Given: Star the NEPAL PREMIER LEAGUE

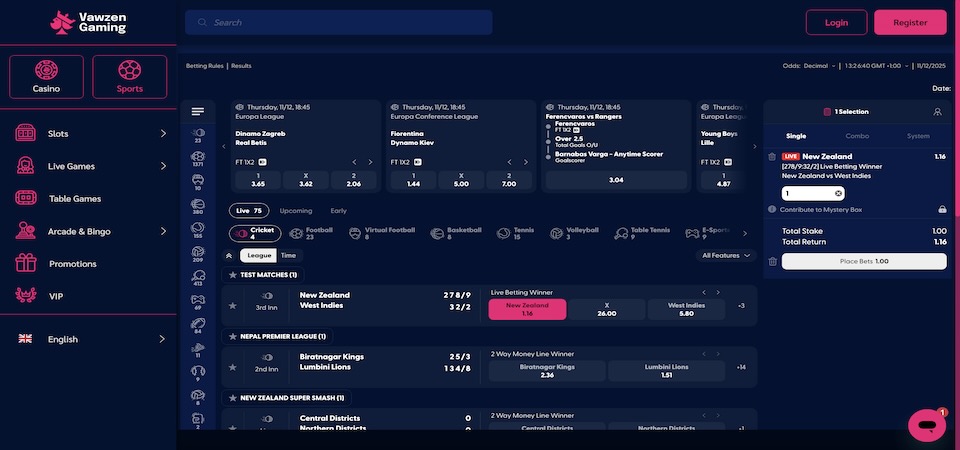Looking at the screenshot, I should [233, 337].
